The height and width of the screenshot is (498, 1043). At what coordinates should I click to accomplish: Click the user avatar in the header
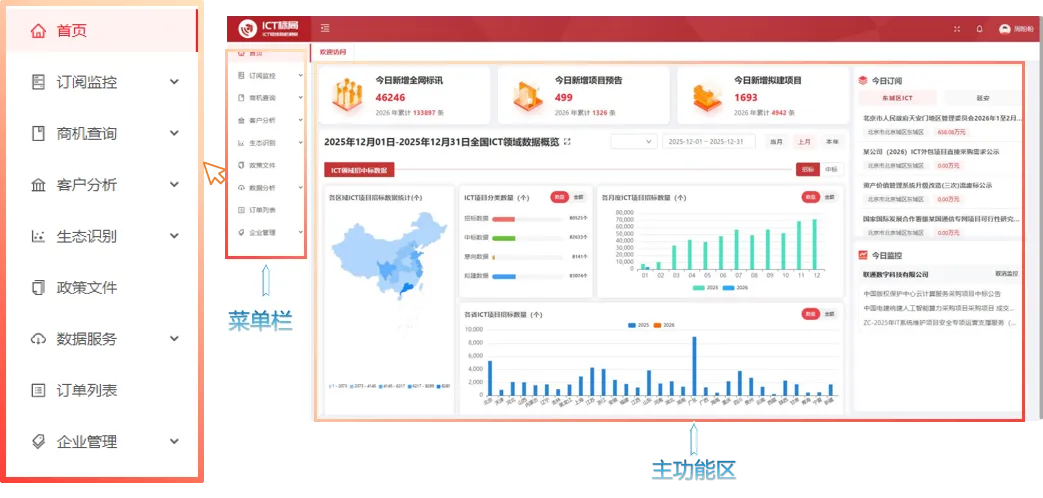pos(1004,29)
